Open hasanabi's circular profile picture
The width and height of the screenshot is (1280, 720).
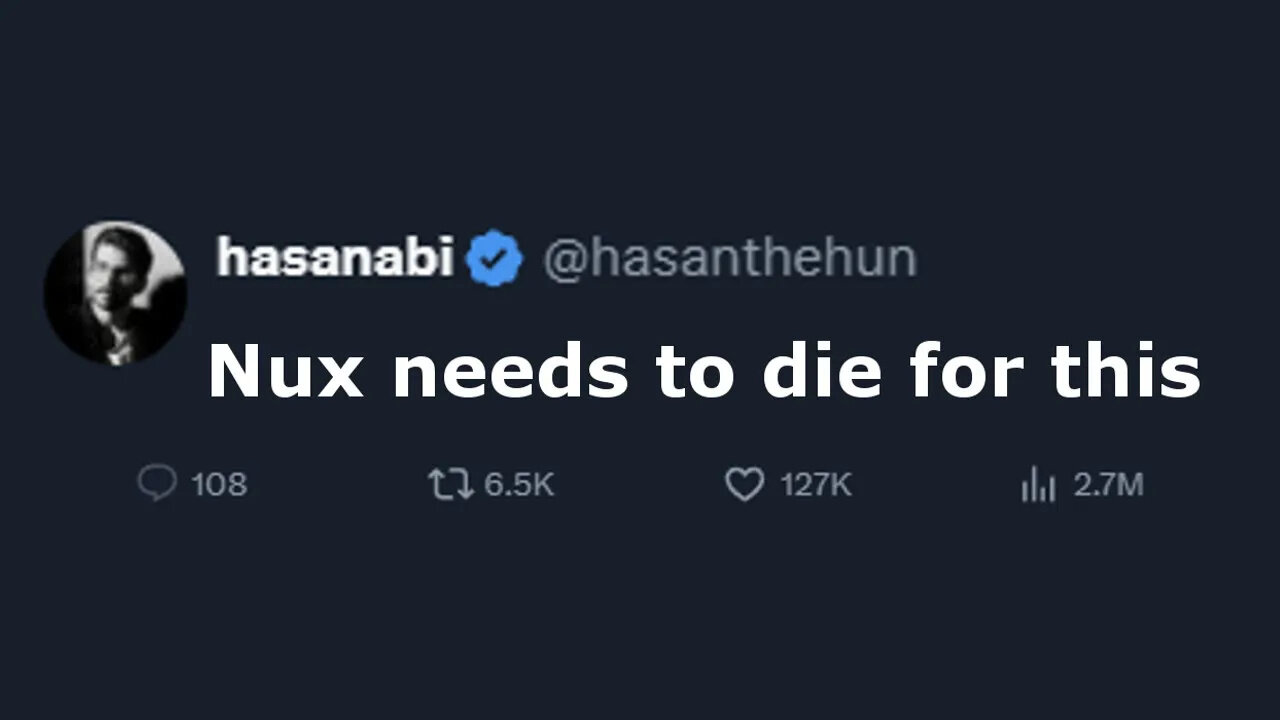[115, 291]
